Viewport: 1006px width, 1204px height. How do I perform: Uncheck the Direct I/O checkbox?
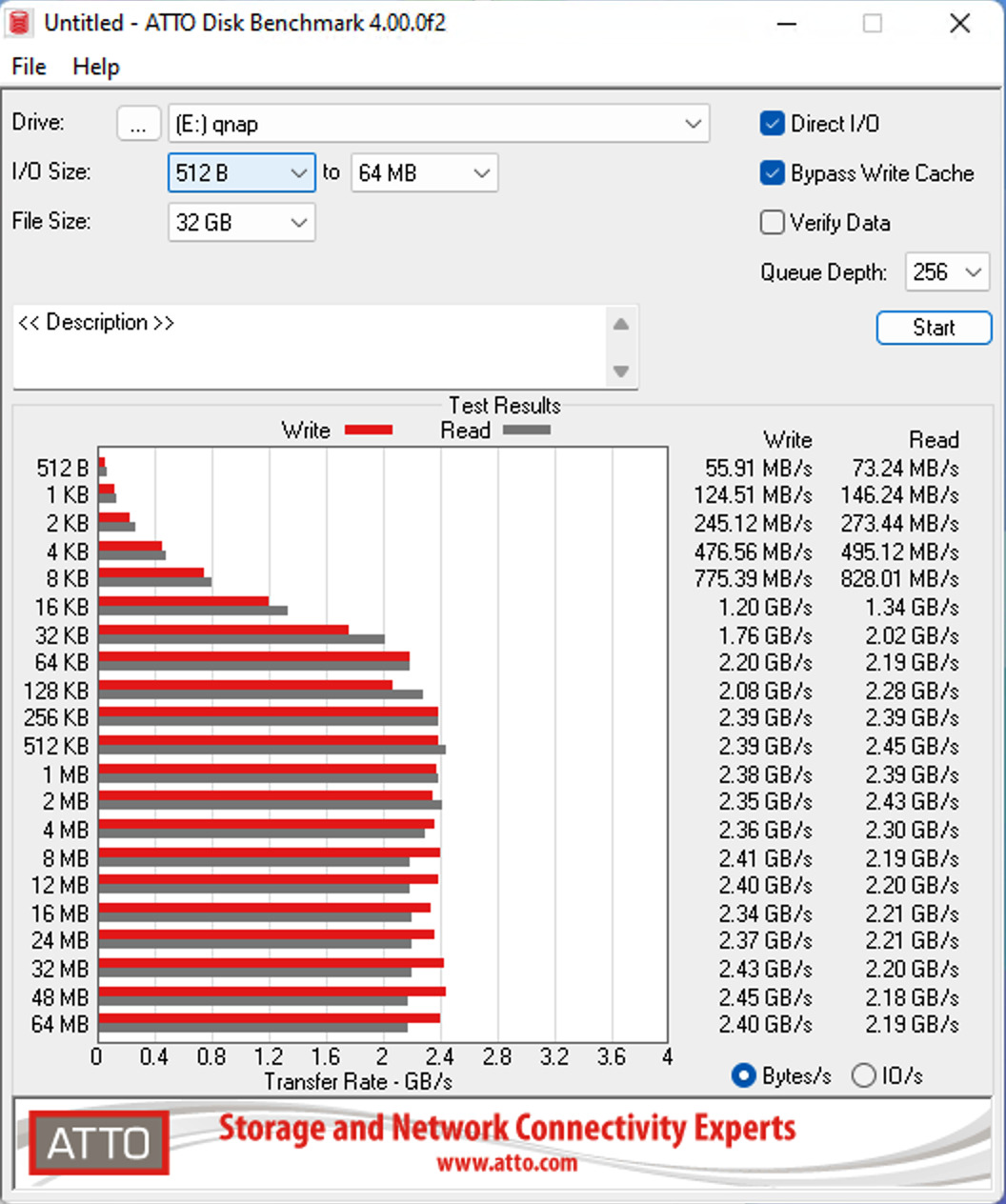click(x=772, y=123)
